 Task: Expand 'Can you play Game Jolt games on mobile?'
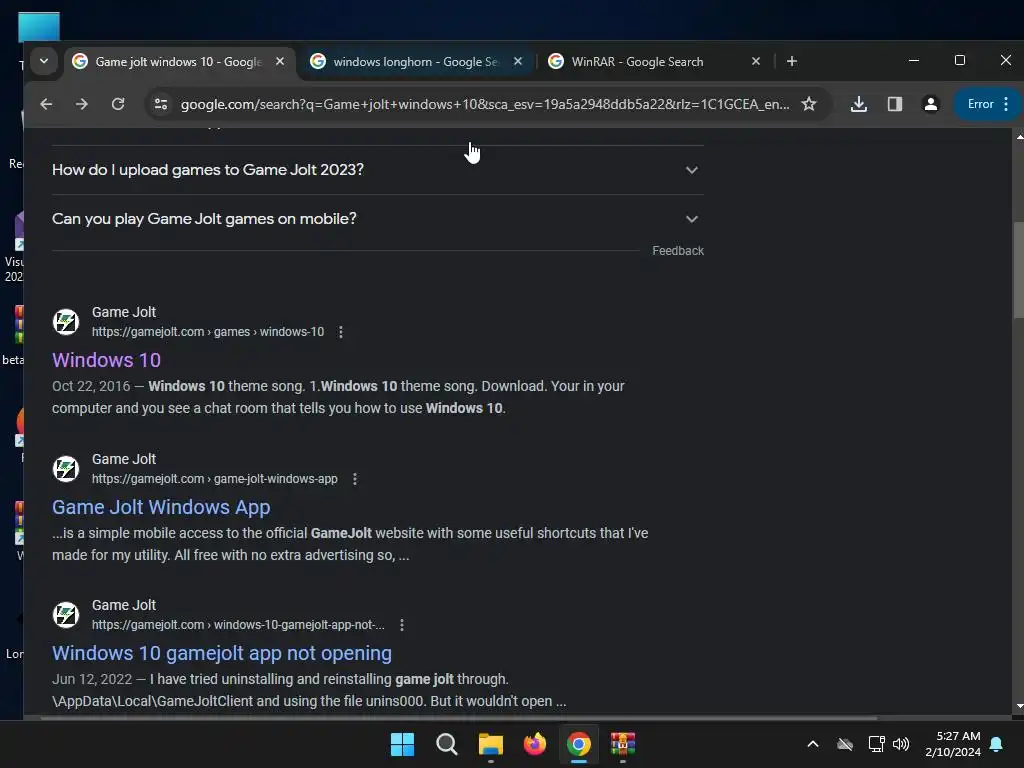click(x=377, y=219)
